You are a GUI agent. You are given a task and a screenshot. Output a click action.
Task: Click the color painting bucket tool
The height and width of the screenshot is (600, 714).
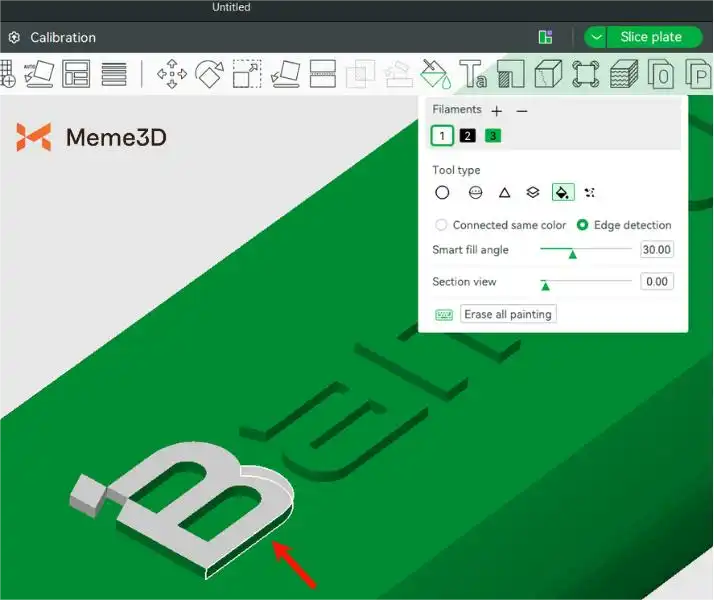click(436, 74)
